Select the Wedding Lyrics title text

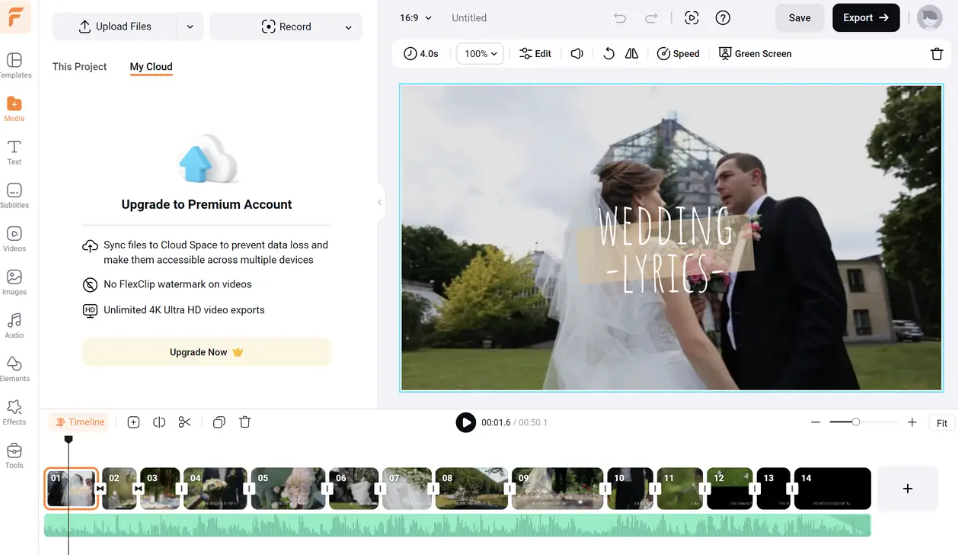coord(666,249)
